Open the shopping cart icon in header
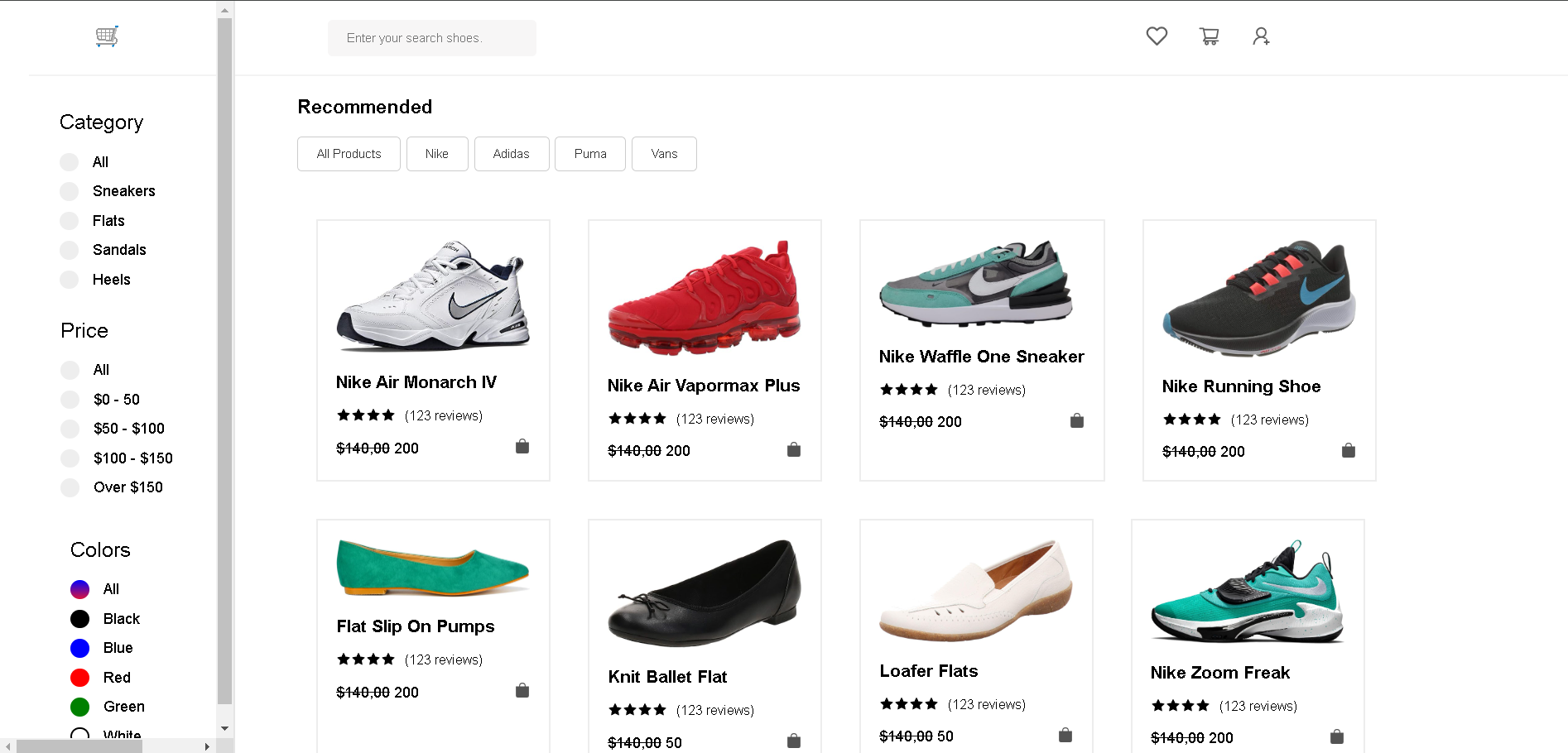Screen dimensions: 1568x753 click(1209, 36)
